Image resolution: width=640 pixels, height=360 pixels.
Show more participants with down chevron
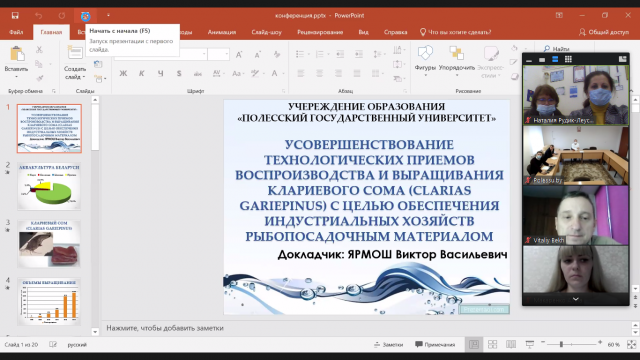coord(576,299)
